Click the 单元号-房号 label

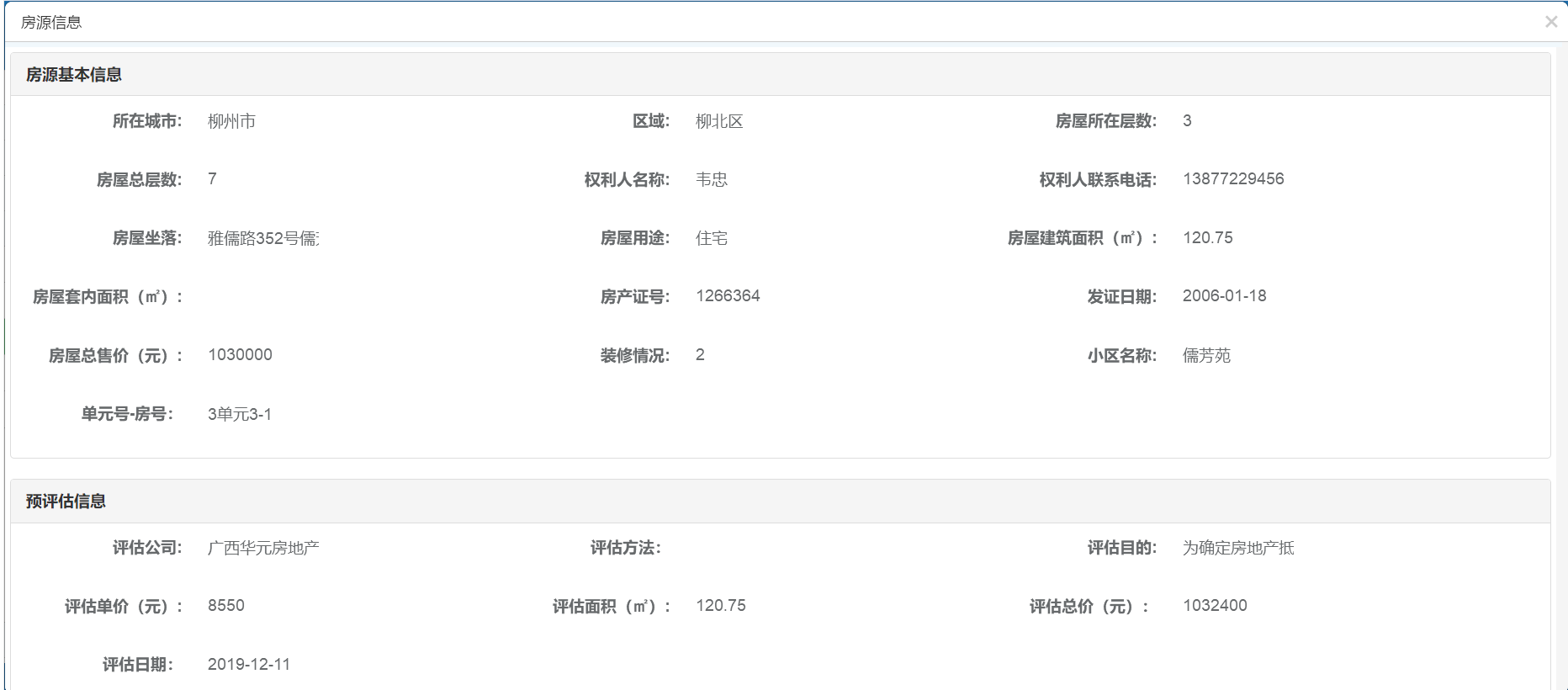(x=127, y=414)
